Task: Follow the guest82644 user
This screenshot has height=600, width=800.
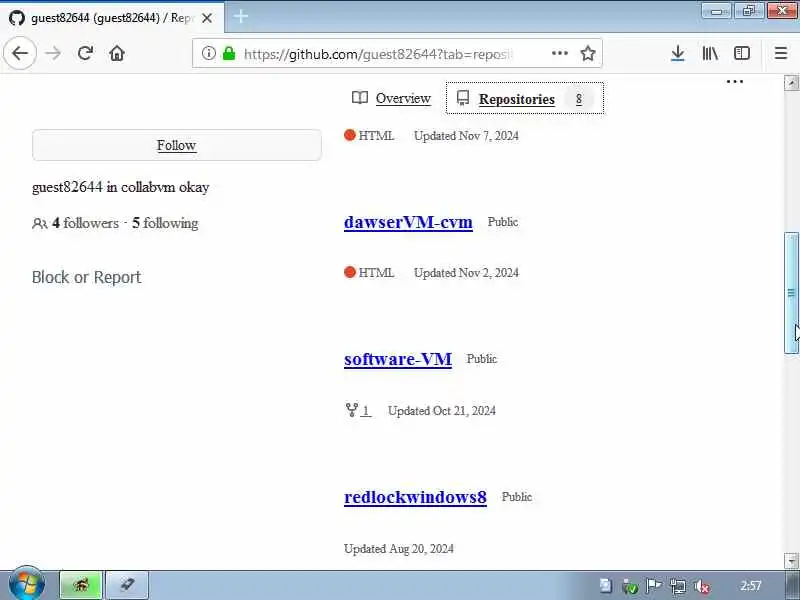Action: [x=177, y=145]
